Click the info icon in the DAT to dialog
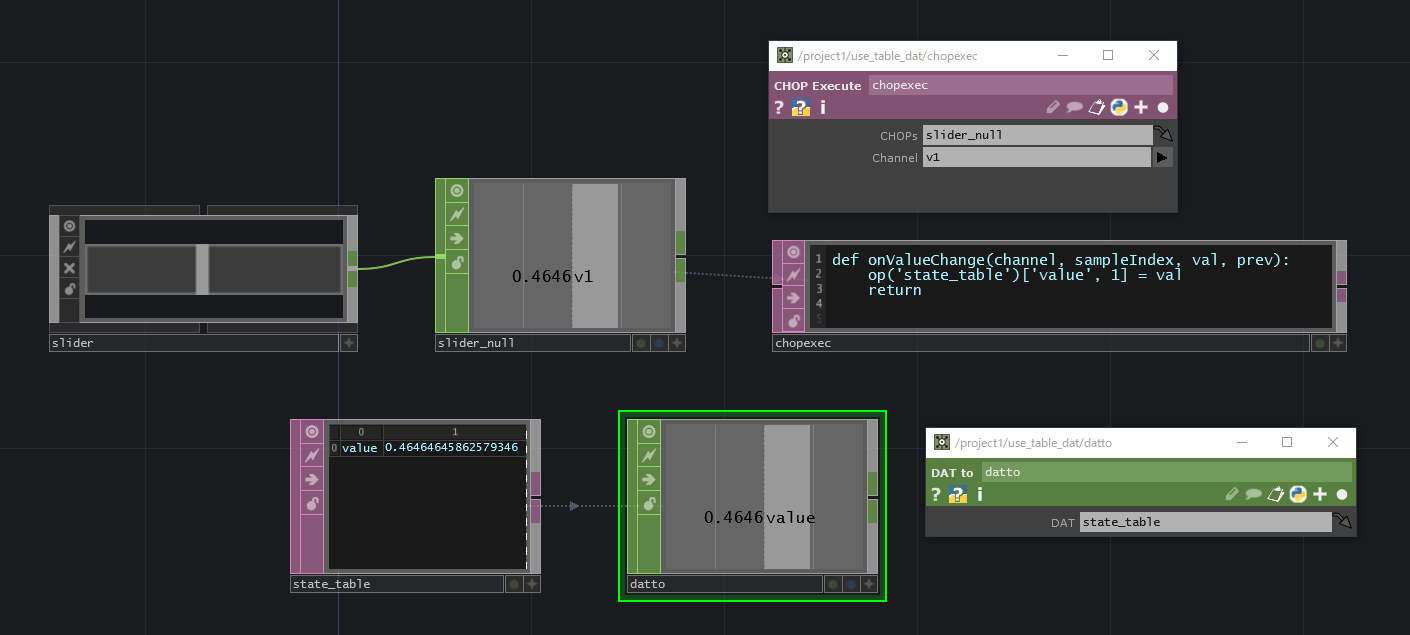 click(979, 493)
